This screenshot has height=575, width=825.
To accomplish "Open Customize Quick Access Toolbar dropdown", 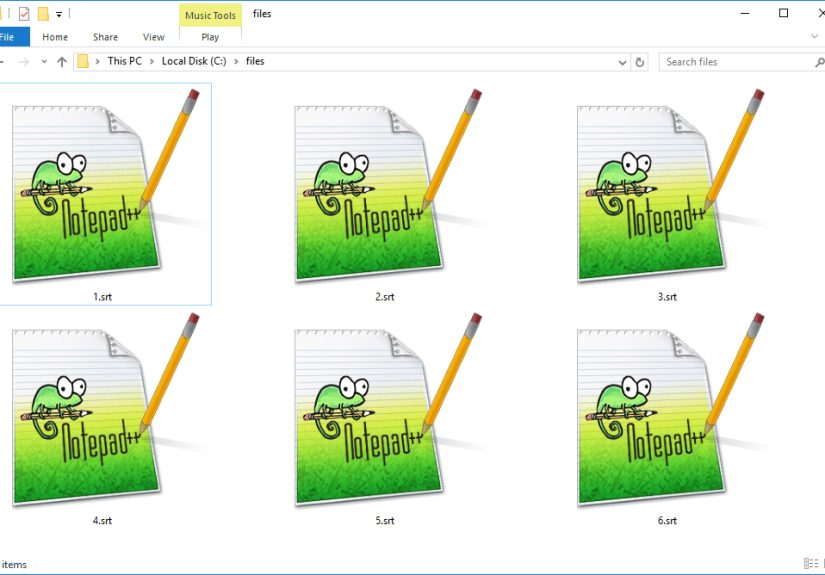I will pyautogui.click(x=59, y=15).
